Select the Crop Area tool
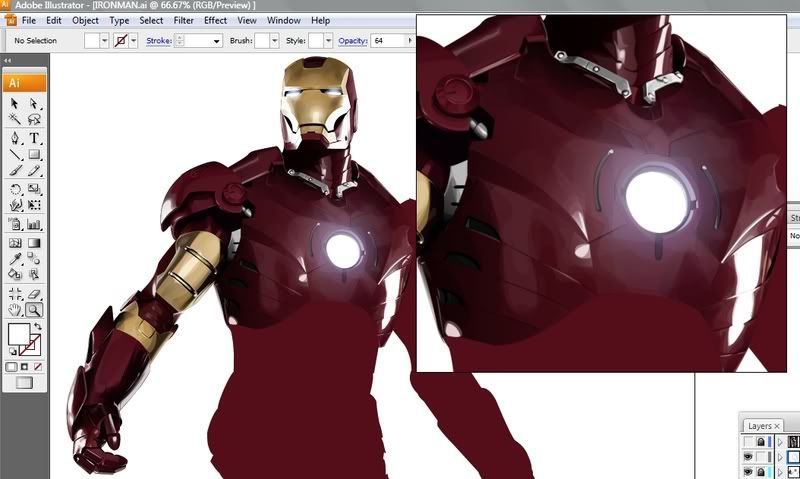The width and height of the screenshot is (800, 479). coord(15,294)
